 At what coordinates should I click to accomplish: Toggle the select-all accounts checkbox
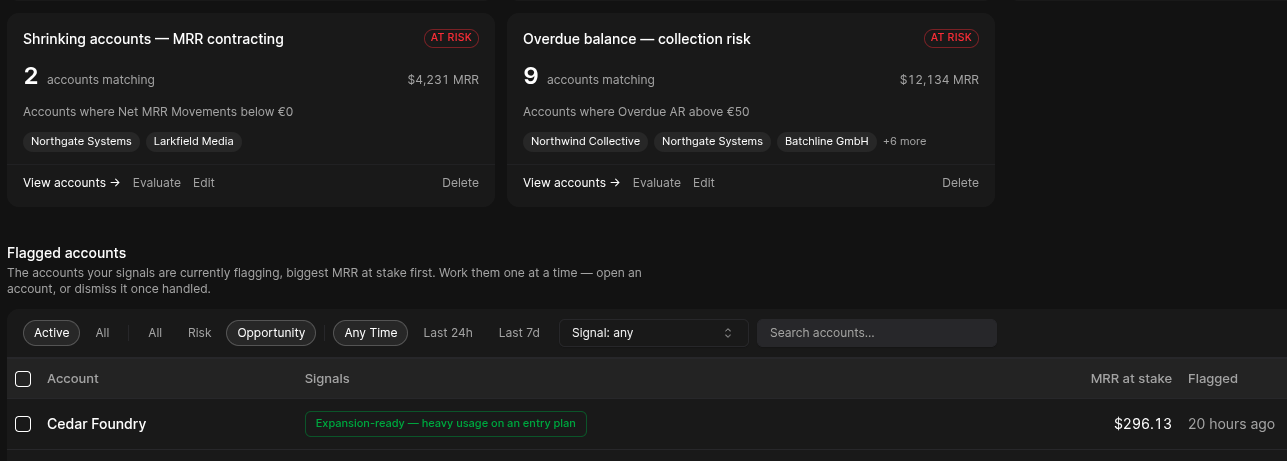pos(23,379)
